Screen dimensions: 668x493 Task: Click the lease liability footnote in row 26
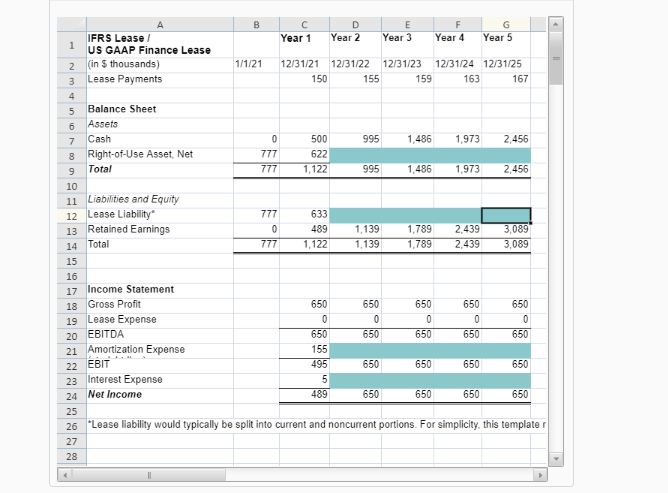tap(316, 425)
